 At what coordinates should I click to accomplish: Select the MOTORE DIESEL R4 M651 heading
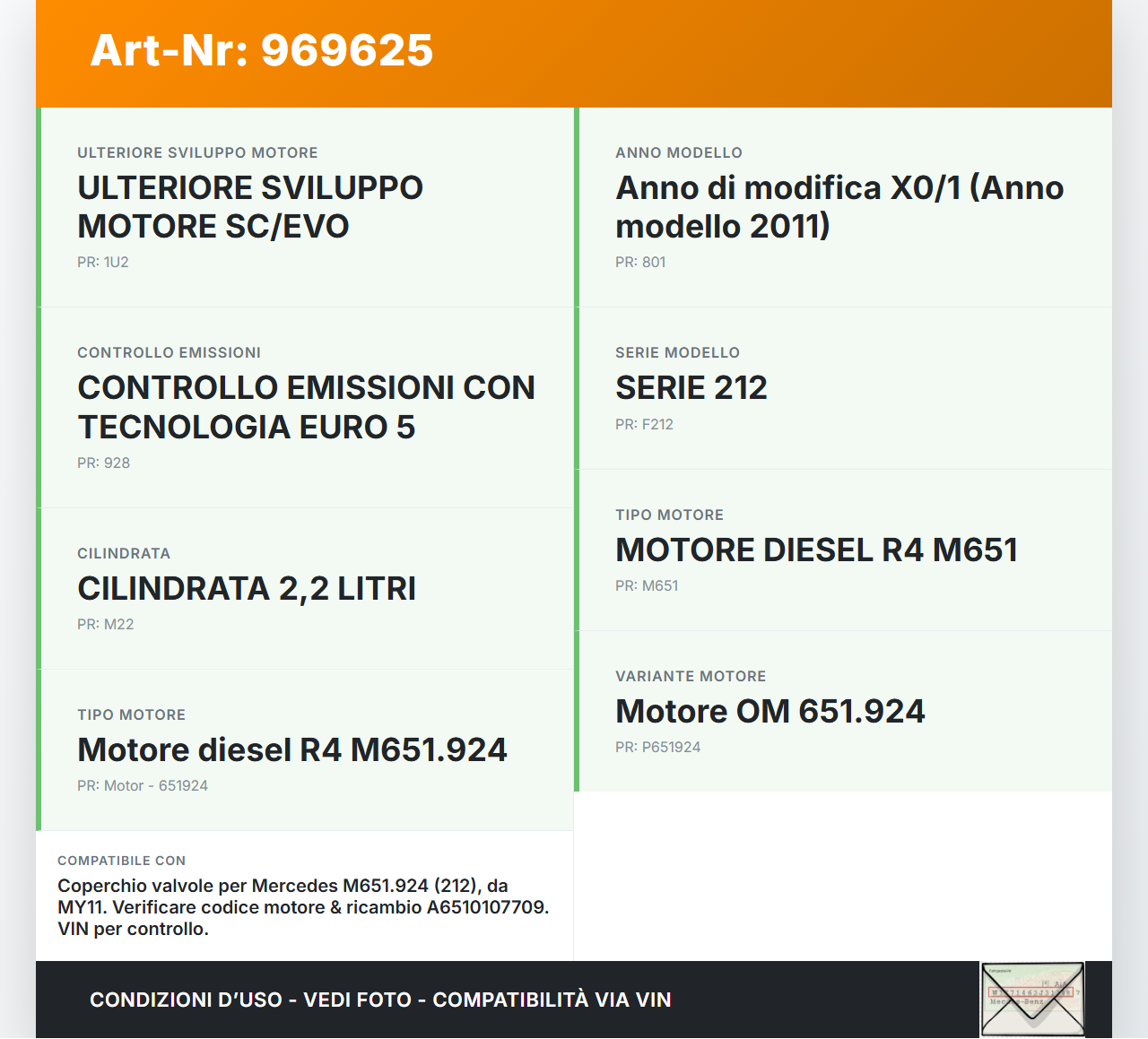816,550
